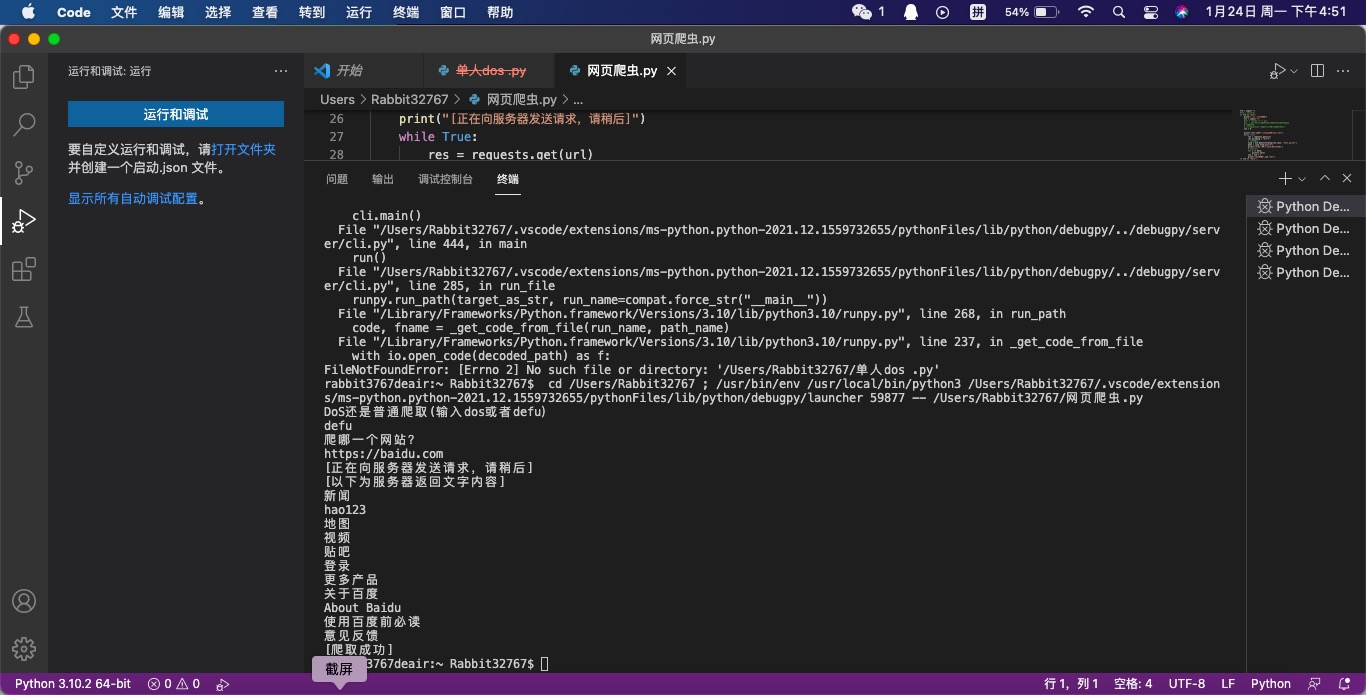Image resolution: width=1366 pixels, height=695 pixels.
Task: Click the 空格: 4 indentation setting
Action: [x=1133, y=684]
